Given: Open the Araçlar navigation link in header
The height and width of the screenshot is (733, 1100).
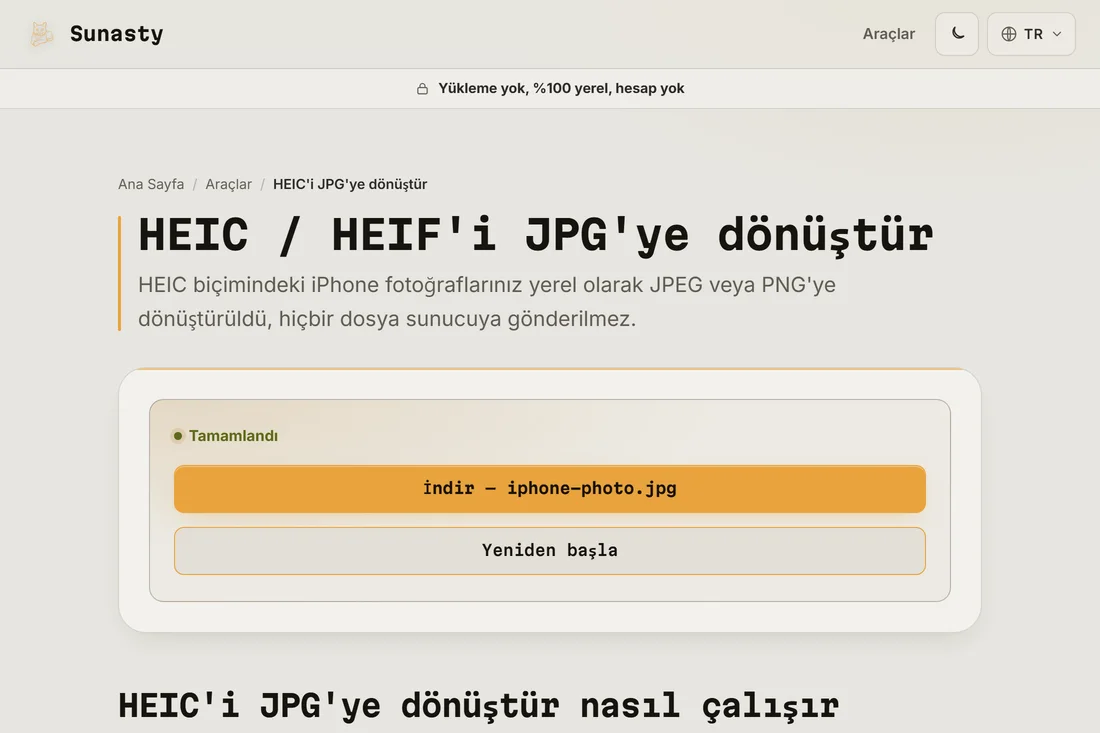Looking at the screenshot, I should tap(888, 34).
